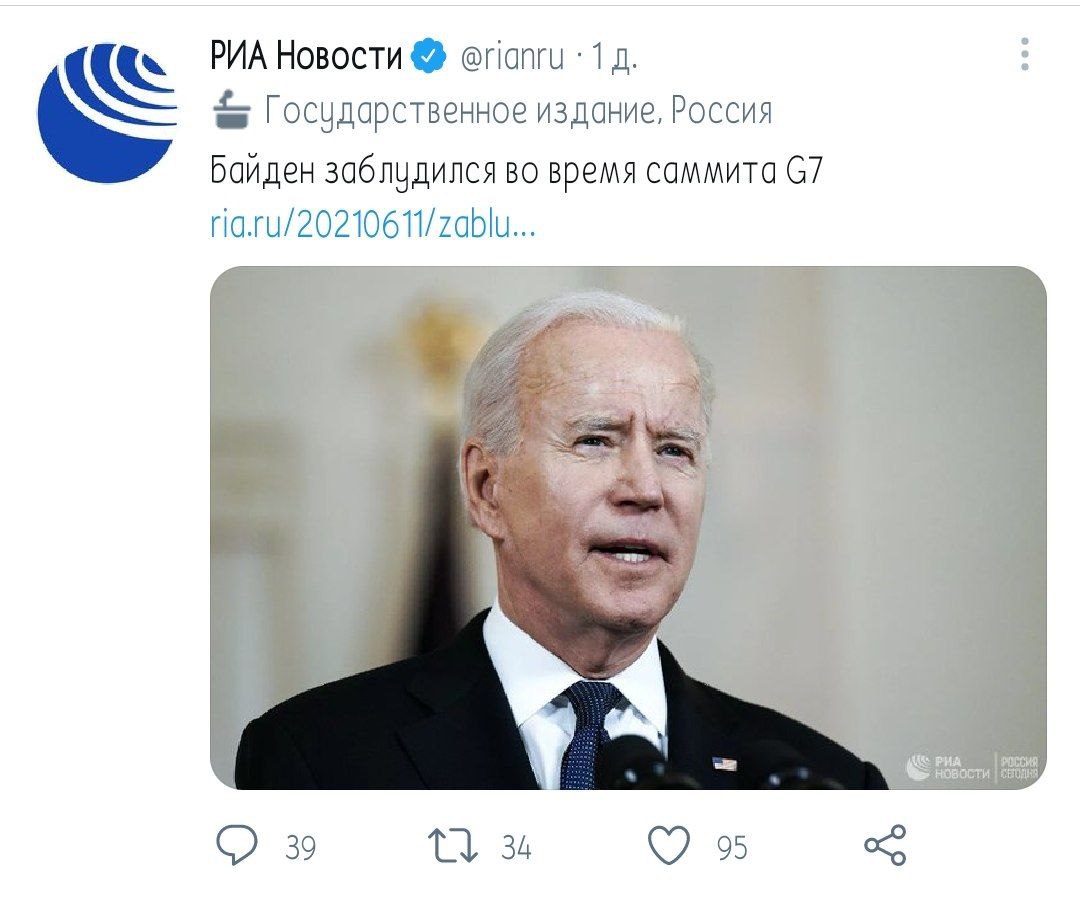The width and height of the screenshot is (1080, 900).
Task: Click the state-media podium icon
Action: [x=231, y=110]
